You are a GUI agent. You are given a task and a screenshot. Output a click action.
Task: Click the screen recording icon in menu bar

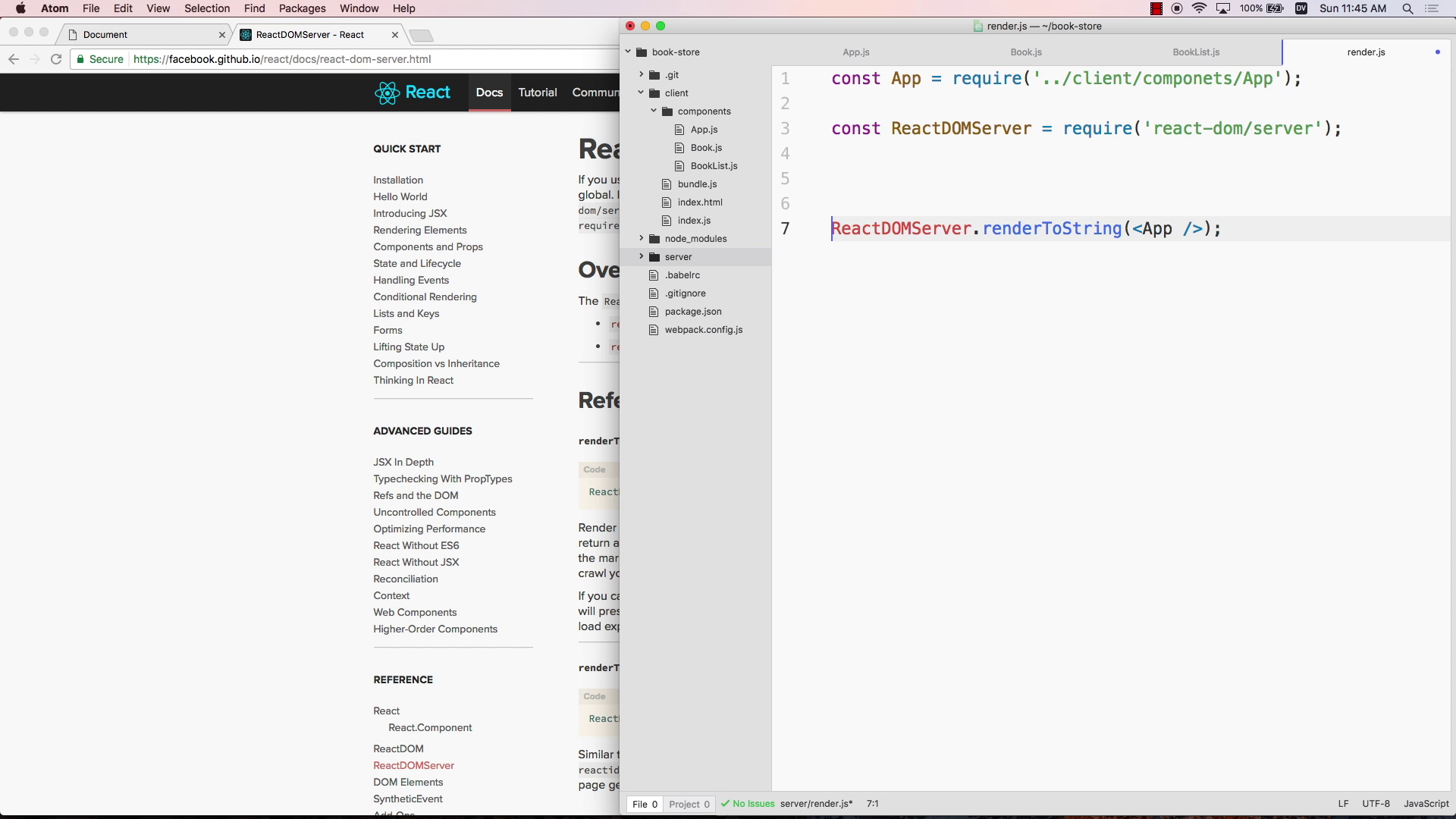click(x=1177, y=8)
